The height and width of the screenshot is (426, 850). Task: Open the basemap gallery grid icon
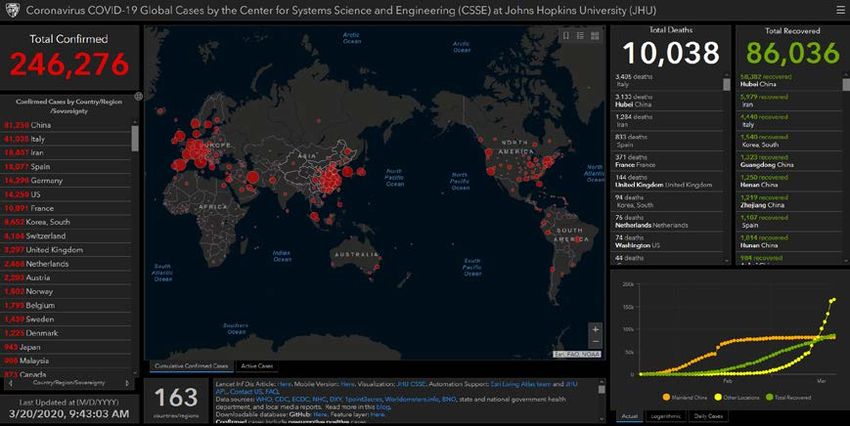tap(595, 36)
